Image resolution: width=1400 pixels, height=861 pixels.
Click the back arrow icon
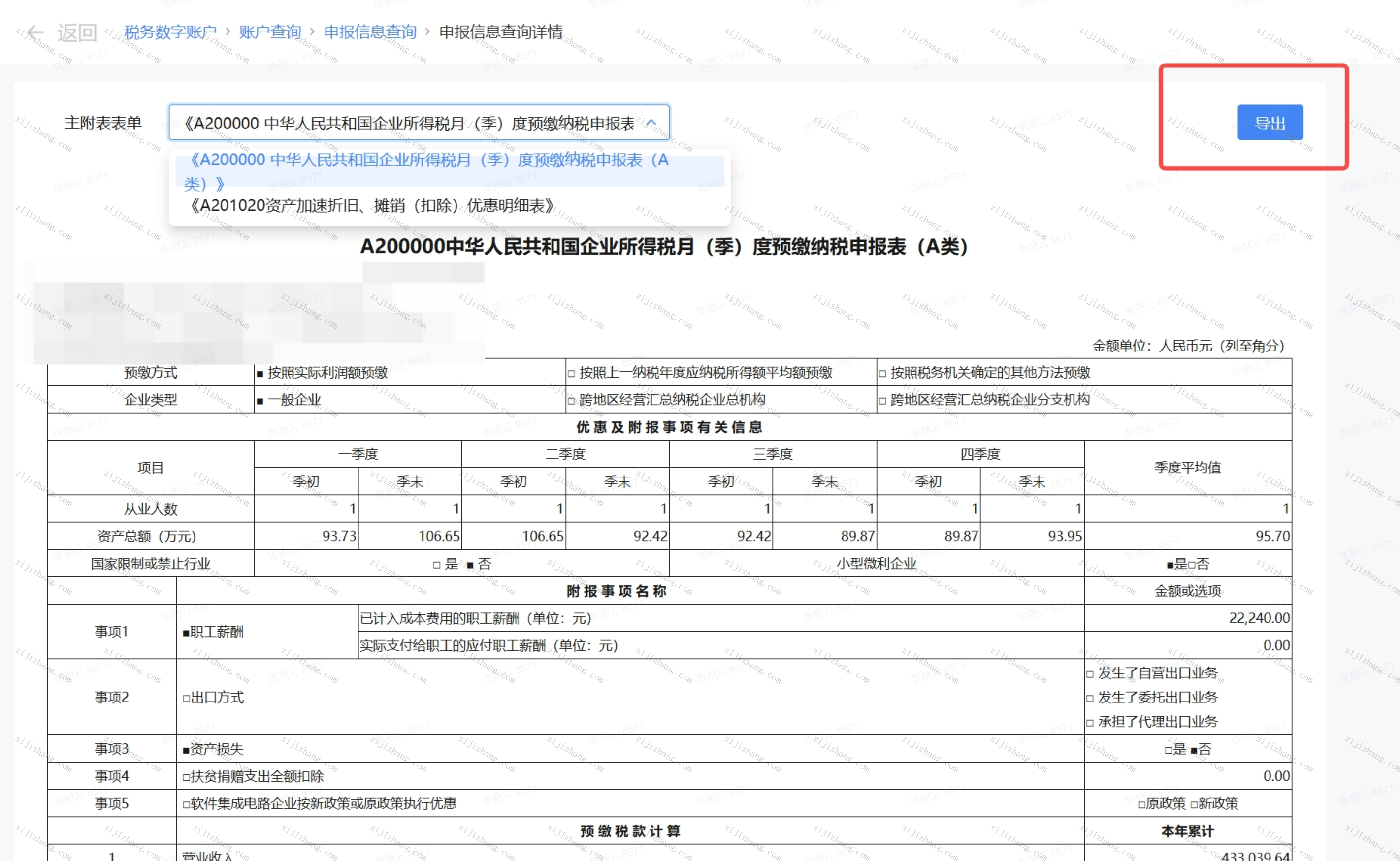(x=35, y=32)
